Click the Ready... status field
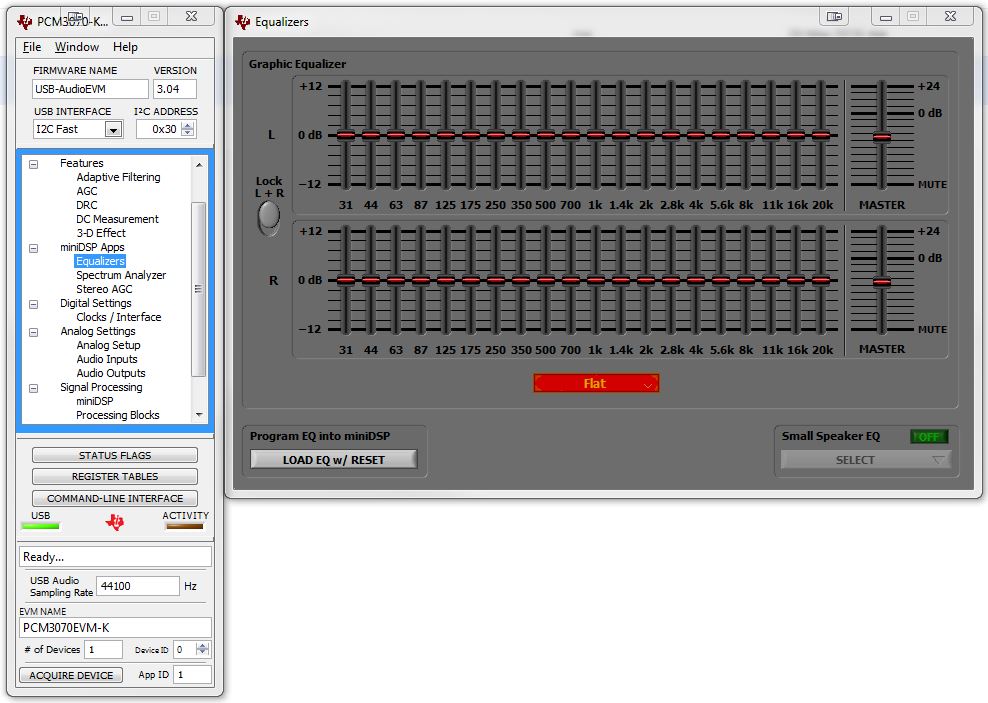 pyautogui.click(x=115, y=557)
